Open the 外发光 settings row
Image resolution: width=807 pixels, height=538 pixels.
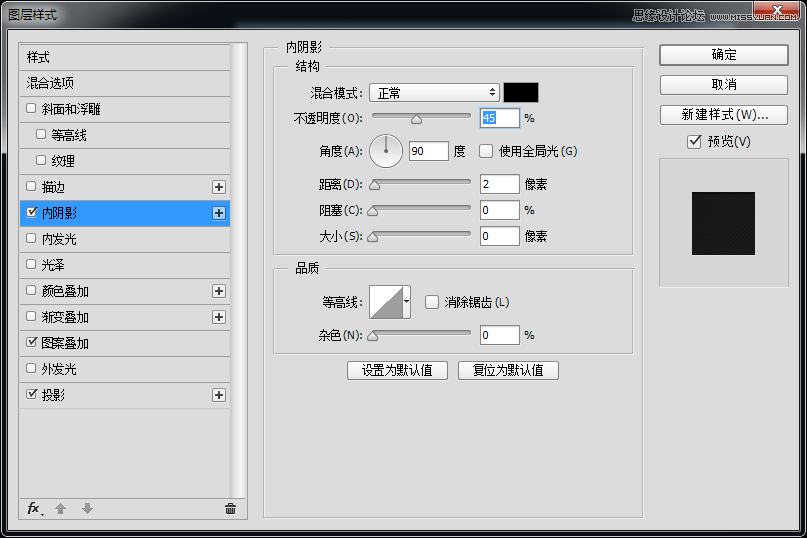[125, 369]
